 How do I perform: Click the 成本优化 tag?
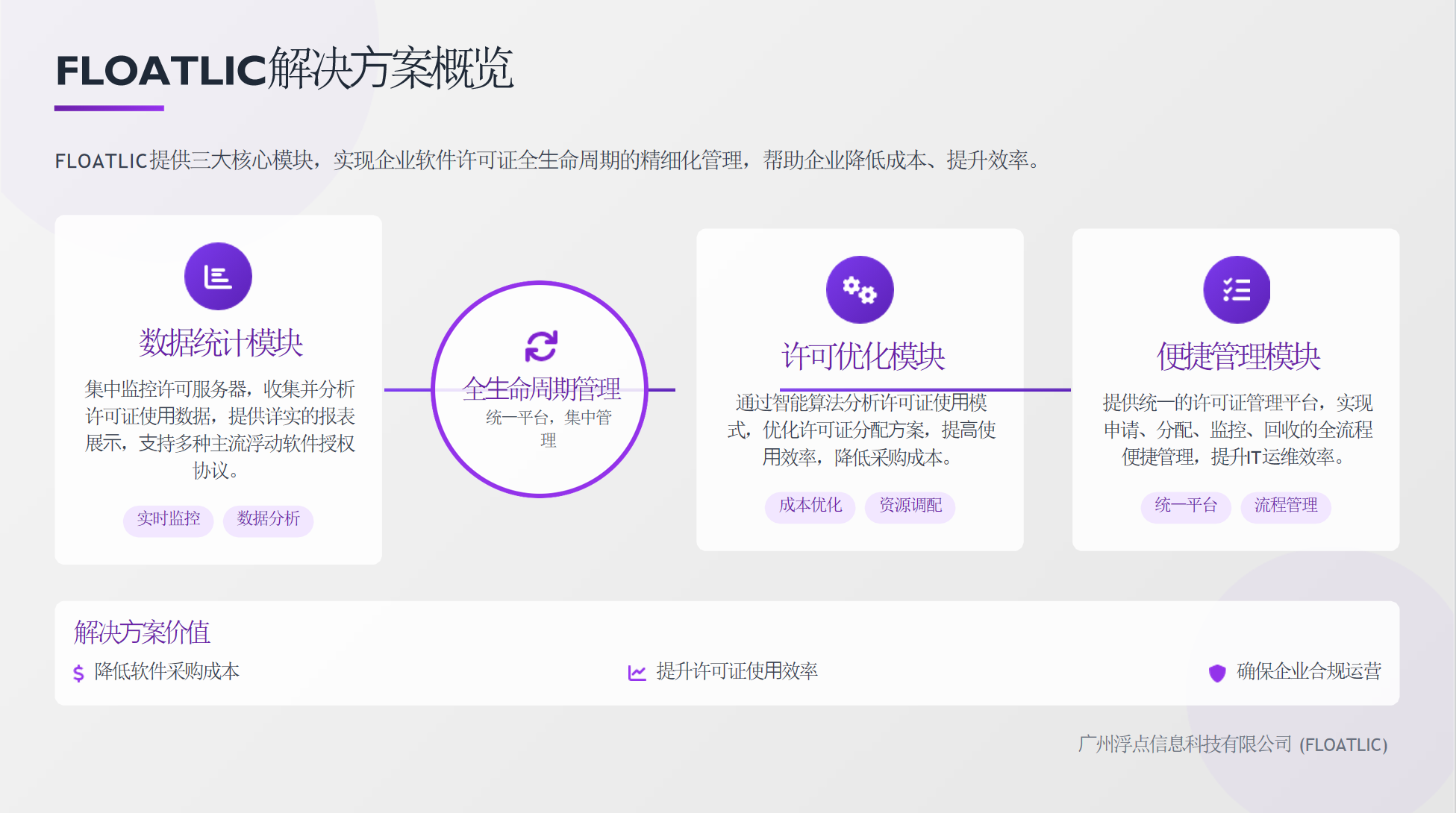[810, 506]
